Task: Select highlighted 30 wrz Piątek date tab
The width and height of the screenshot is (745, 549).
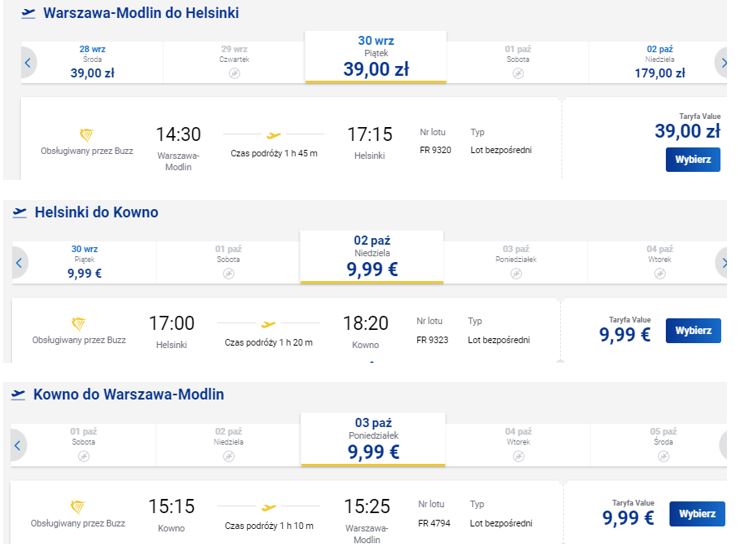Action: tap(376, 57)
